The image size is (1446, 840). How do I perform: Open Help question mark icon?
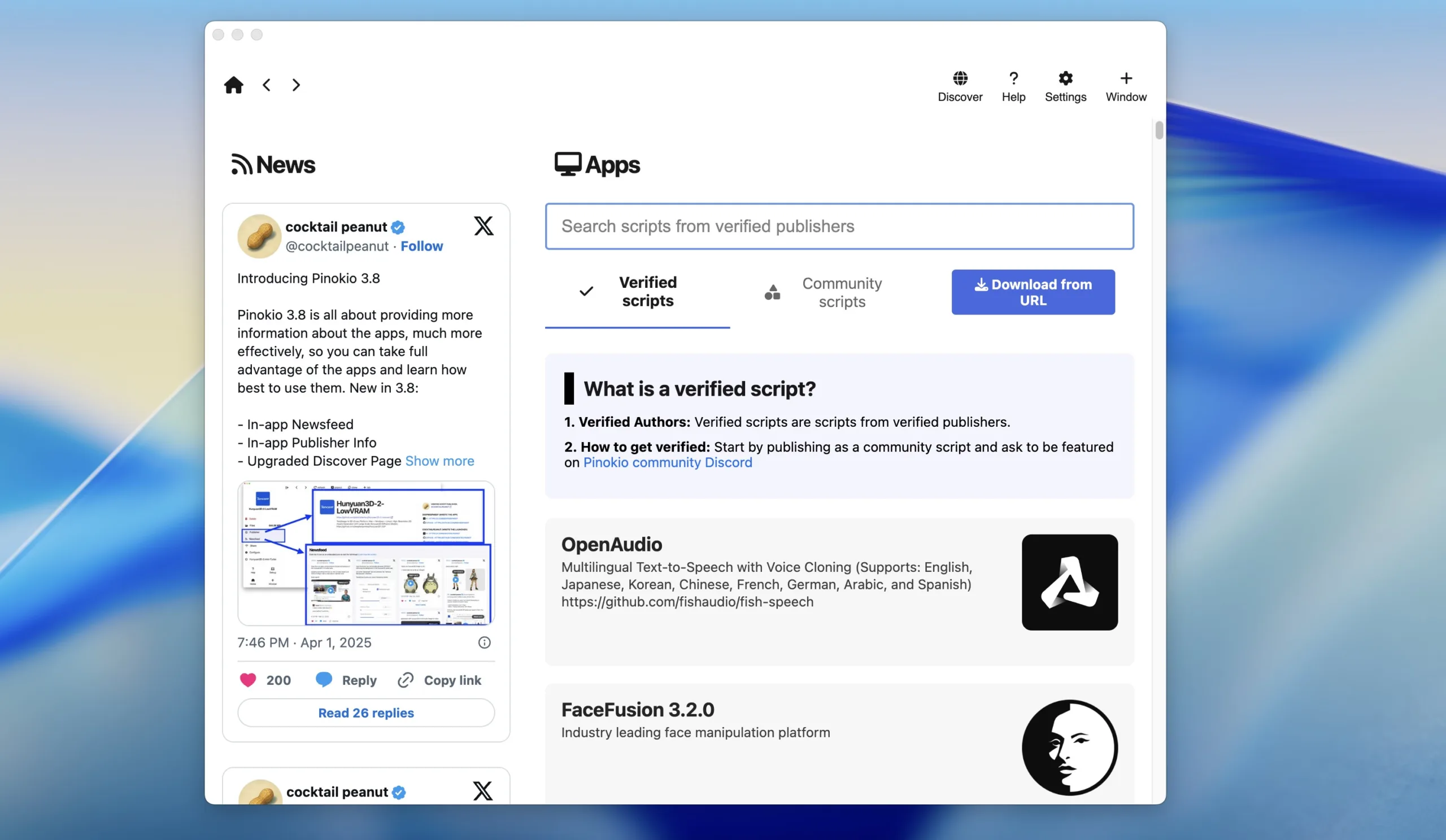coord(1013,78)
